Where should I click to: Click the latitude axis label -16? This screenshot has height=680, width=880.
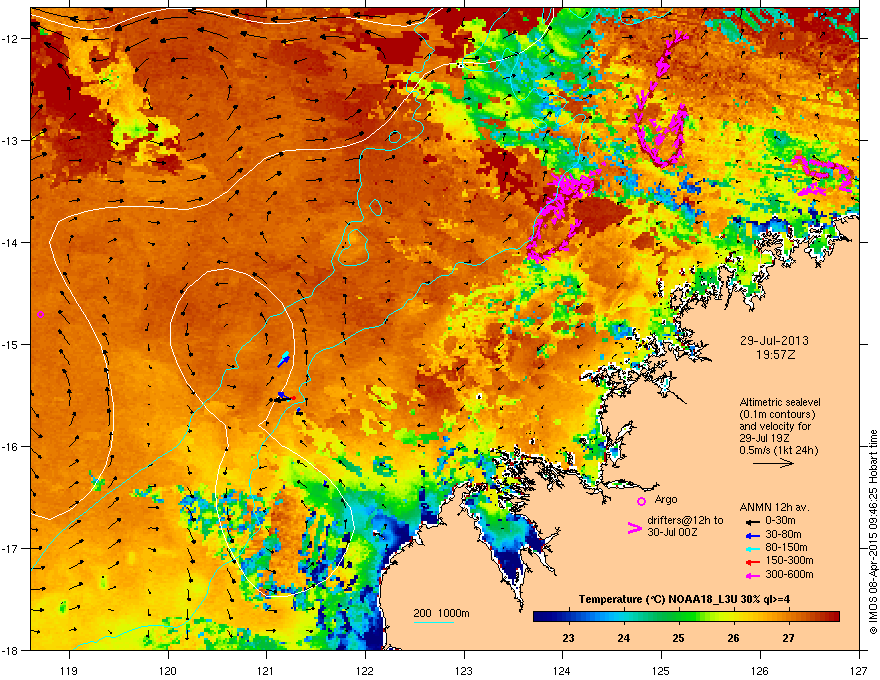(9, 447)
